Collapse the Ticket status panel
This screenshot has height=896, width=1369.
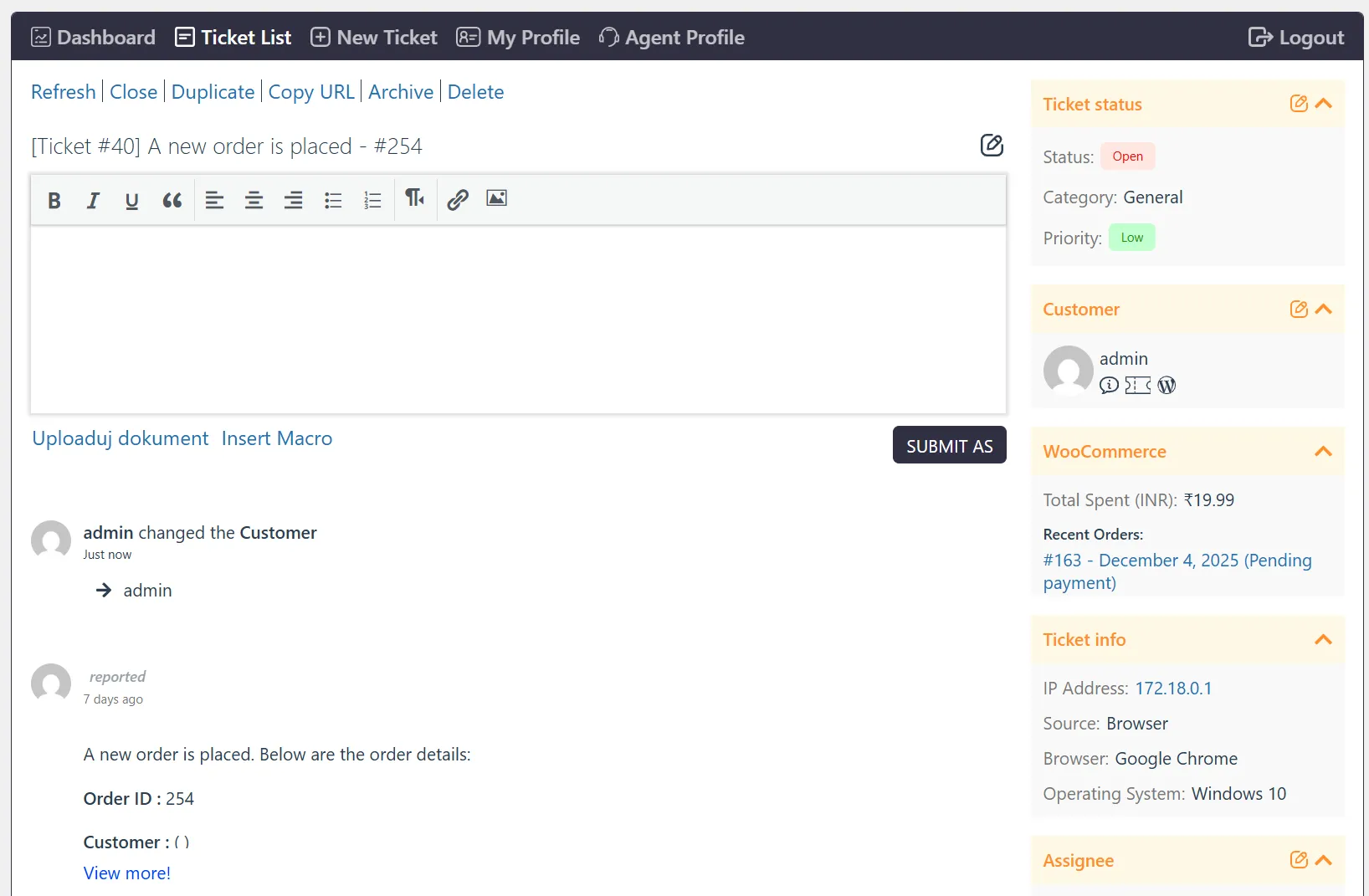[1324, 104]
